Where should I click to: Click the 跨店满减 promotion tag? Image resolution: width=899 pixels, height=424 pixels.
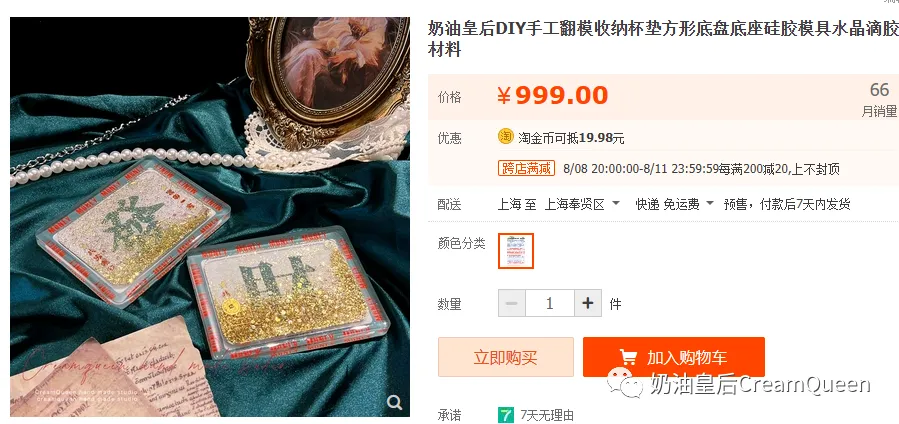(526, 168)
